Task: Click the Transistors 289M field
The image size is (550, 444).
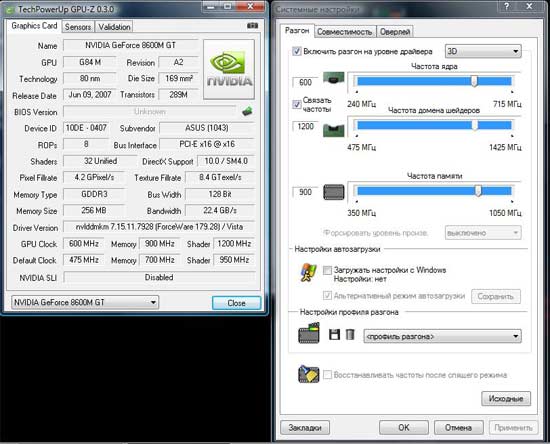Action: 179,95
